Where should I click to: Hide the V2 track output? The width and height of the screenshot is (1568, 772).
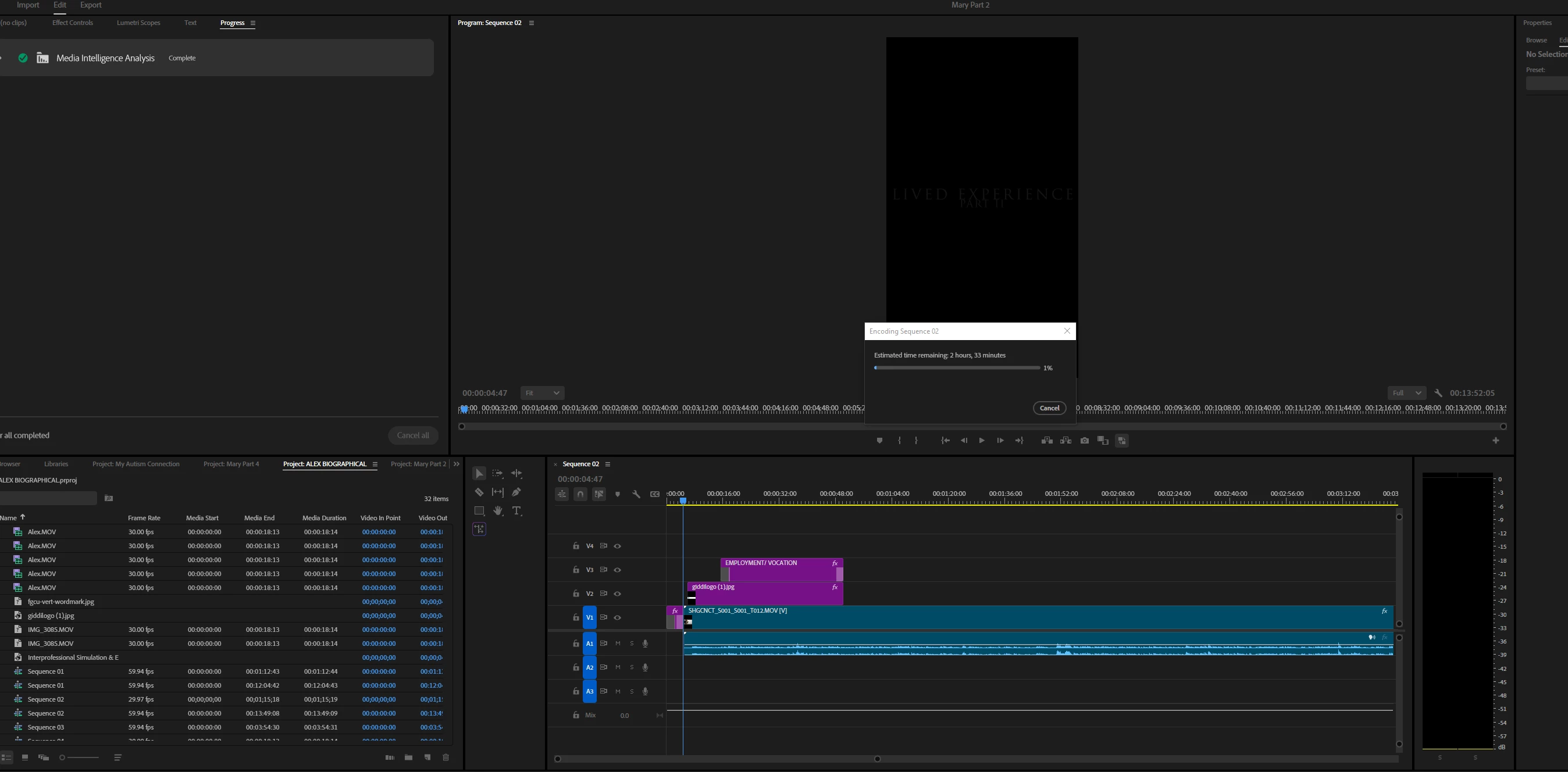point(617,594)
